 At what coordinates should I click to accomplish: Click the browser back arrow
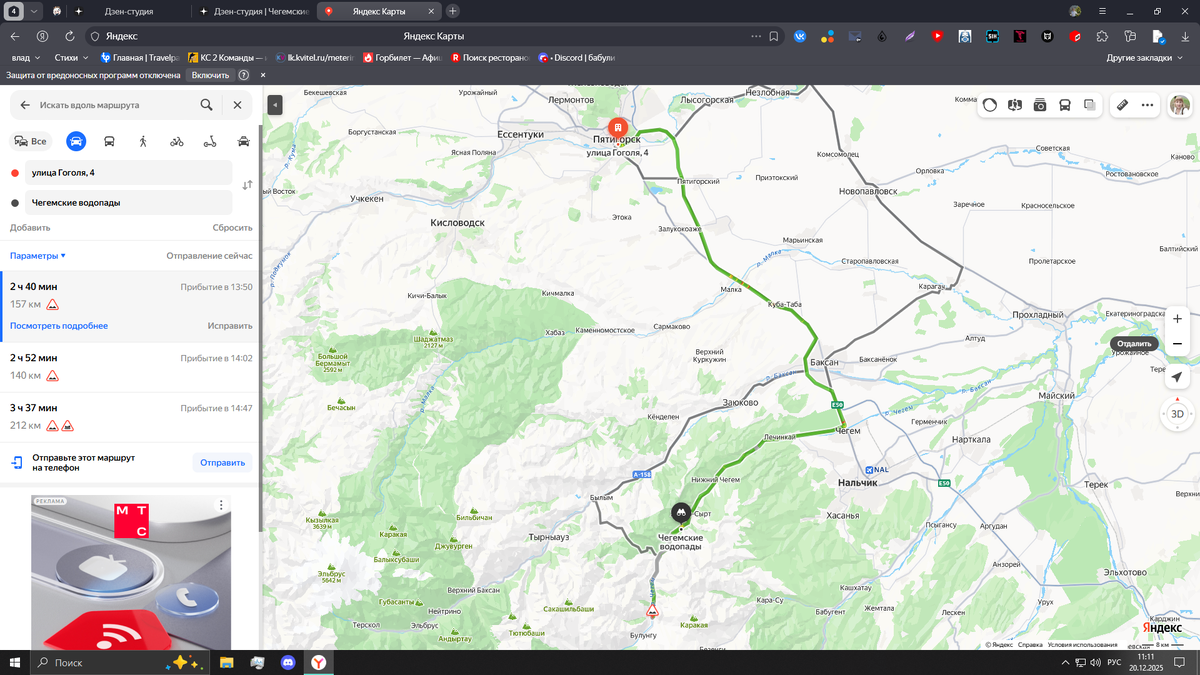click(x=15, y=36)
